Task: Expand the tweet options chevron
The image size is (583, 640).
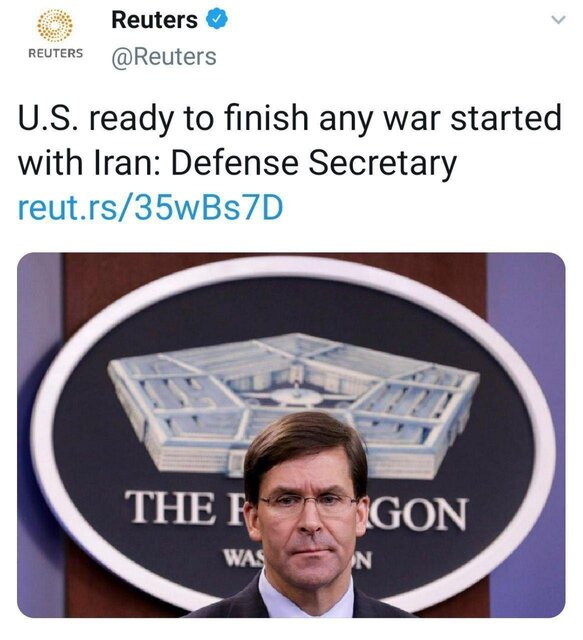Action: [x=559, y=20]
